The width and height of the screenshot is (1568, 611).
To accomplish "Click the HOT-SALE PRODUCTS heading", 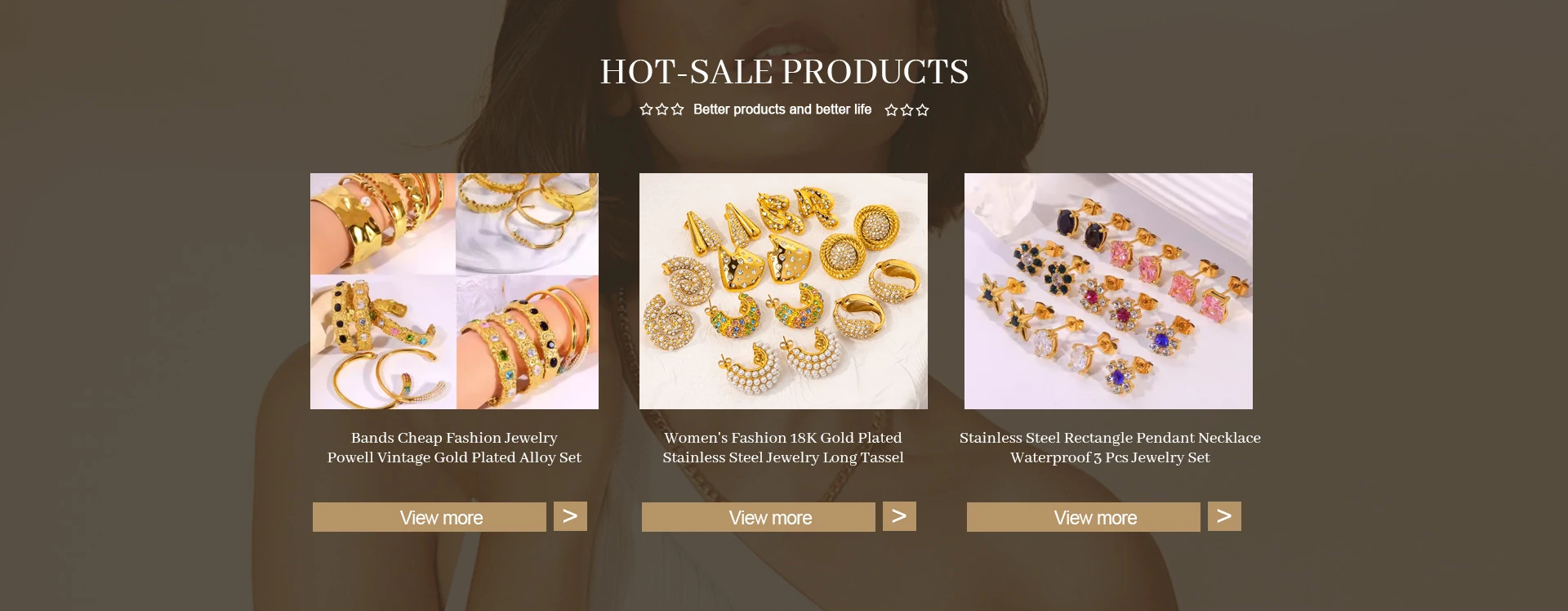I will tap(784, 72).
